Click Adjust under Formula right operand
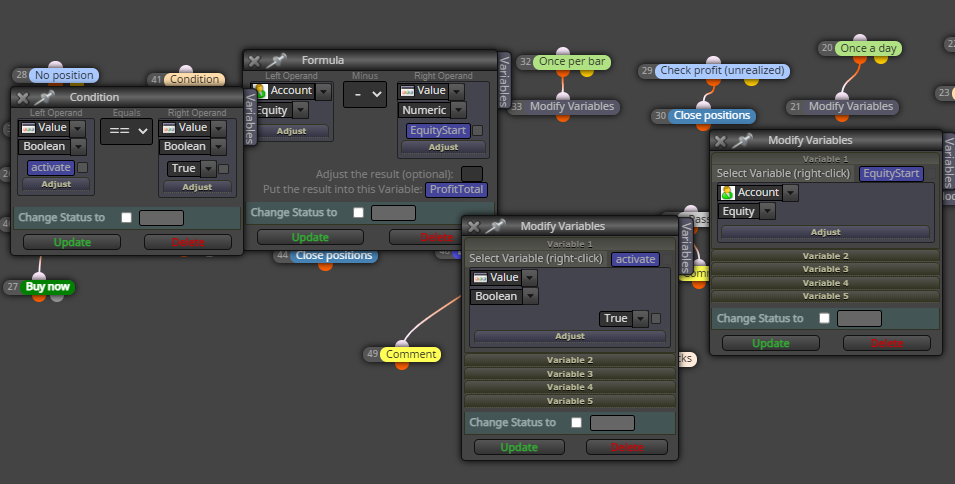 coord(443,147)
